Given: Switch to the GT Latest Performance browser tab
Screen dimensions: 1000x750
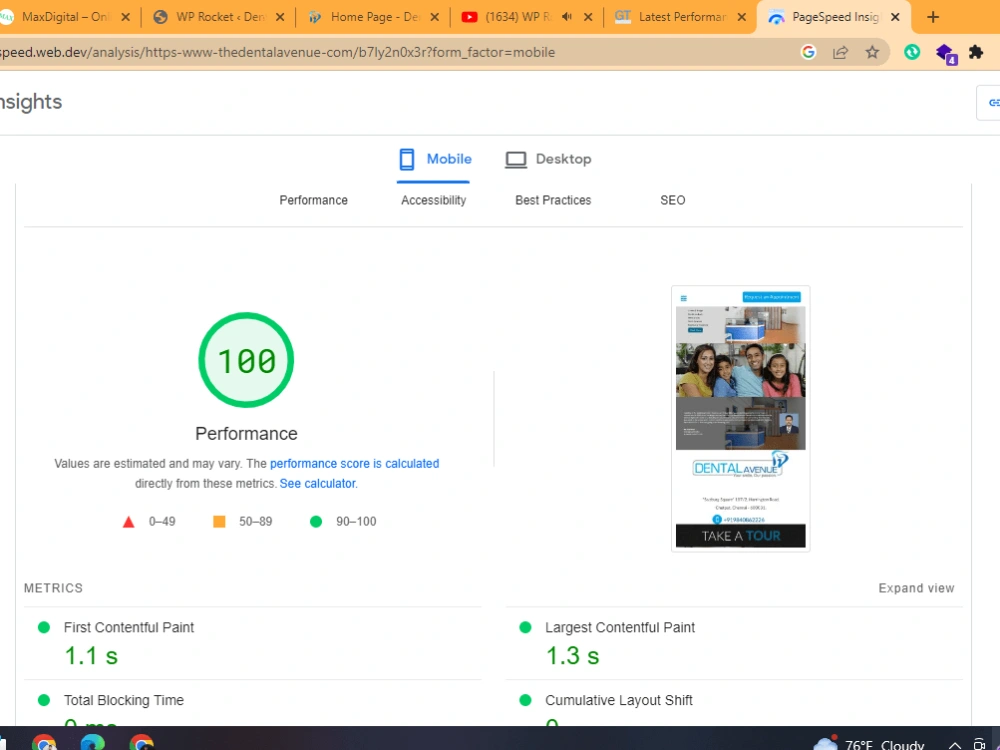Looking at the screenshot, I should 680,16.
